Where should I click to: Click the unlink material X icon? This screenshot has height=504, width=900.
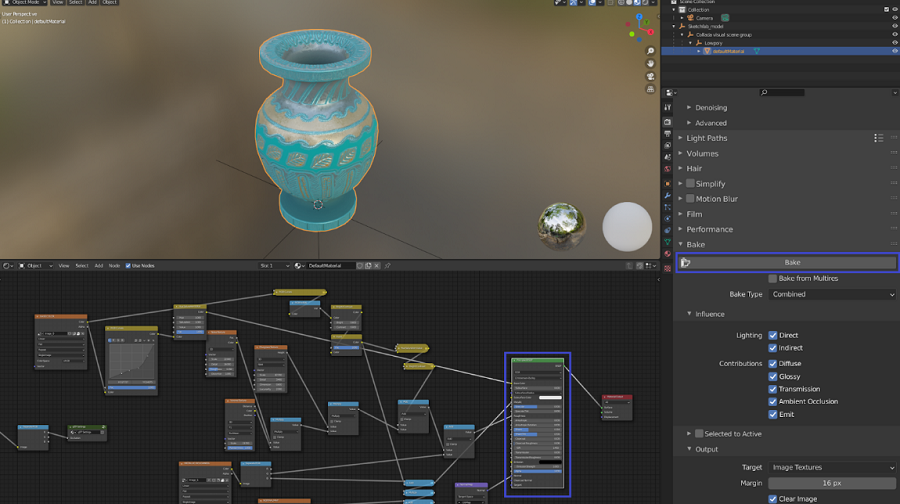[x=377, y=266]
